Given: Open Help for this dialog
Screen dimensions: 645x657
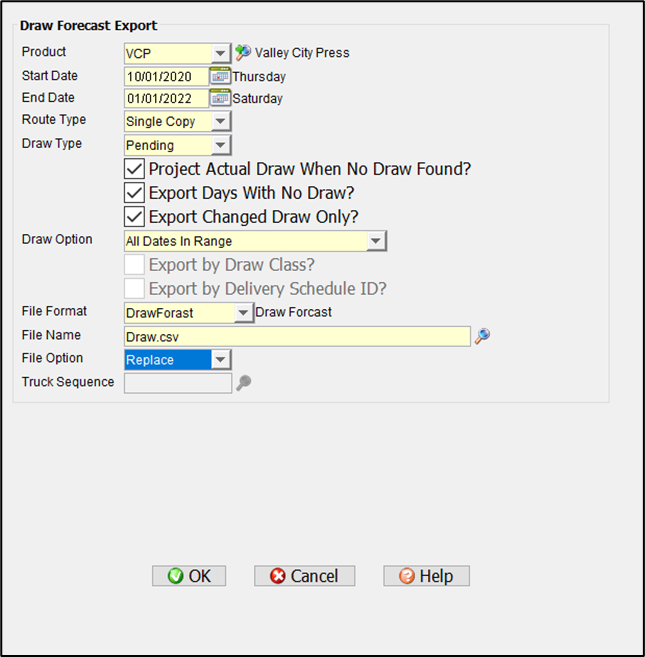Looking at the screenshot, I should pyautogui.click(x=426, y=576).
